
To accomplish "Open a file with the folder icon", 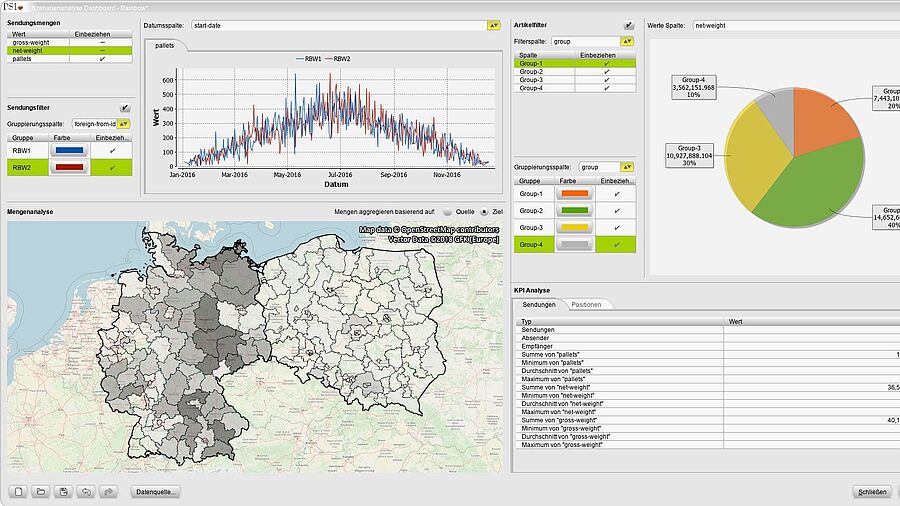I will [41, 492].
